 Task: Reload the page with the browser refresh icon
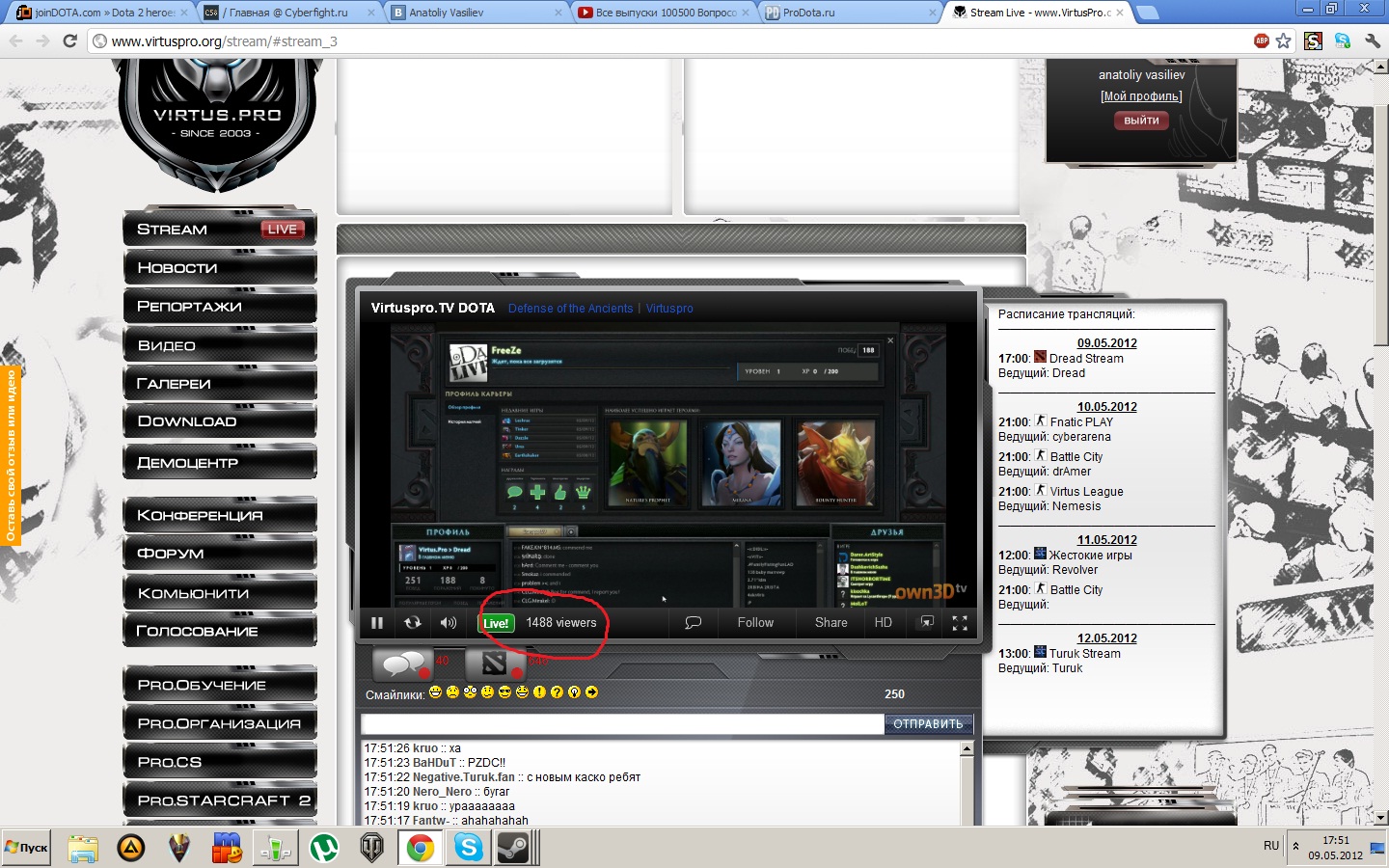coord(69,41)
